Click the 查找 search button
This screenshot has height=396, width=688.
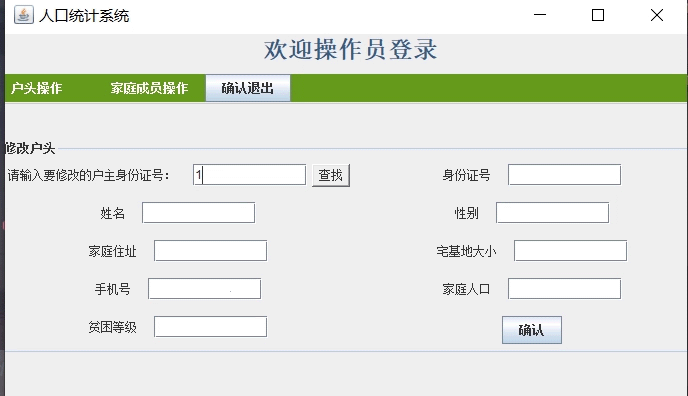point(331,175)
